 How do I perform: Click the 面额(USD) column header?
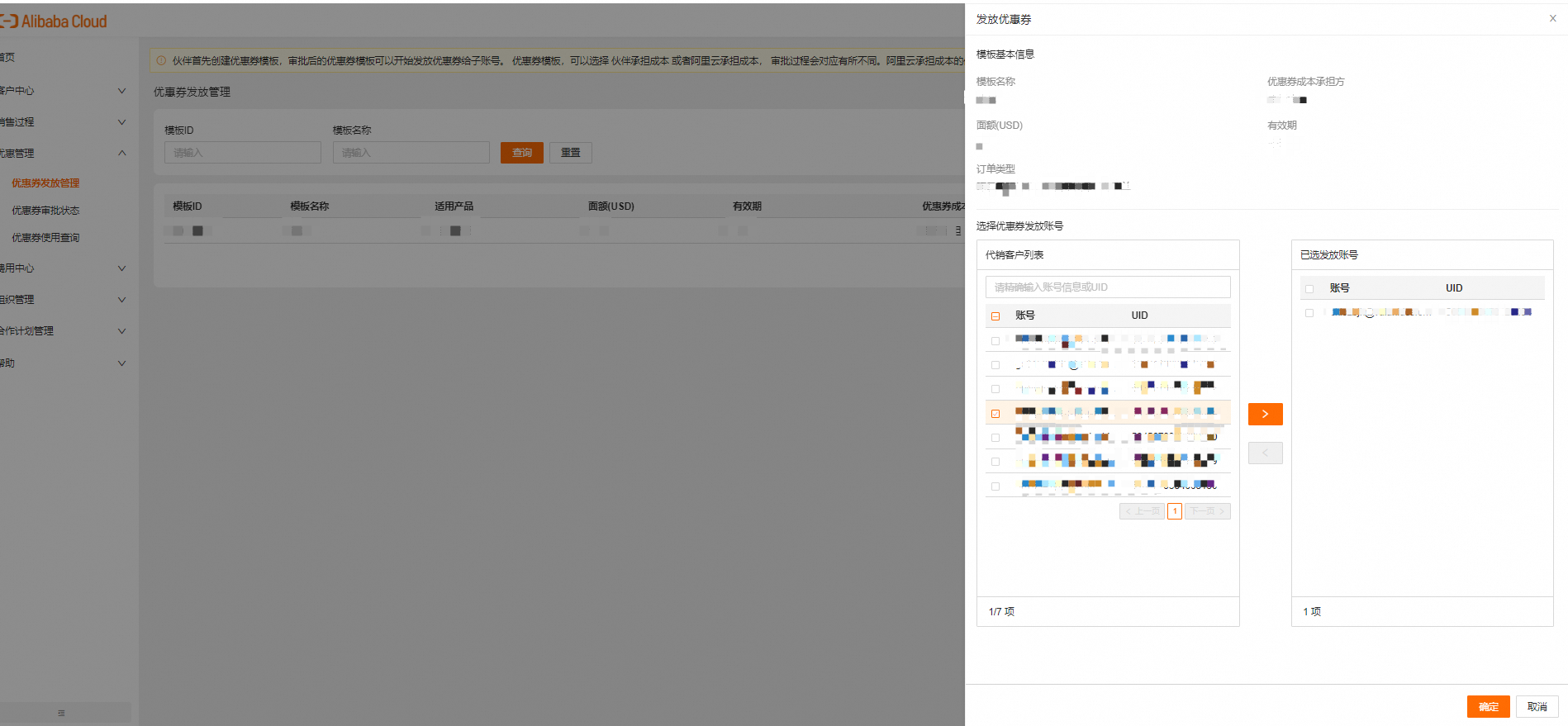(611, 206)
